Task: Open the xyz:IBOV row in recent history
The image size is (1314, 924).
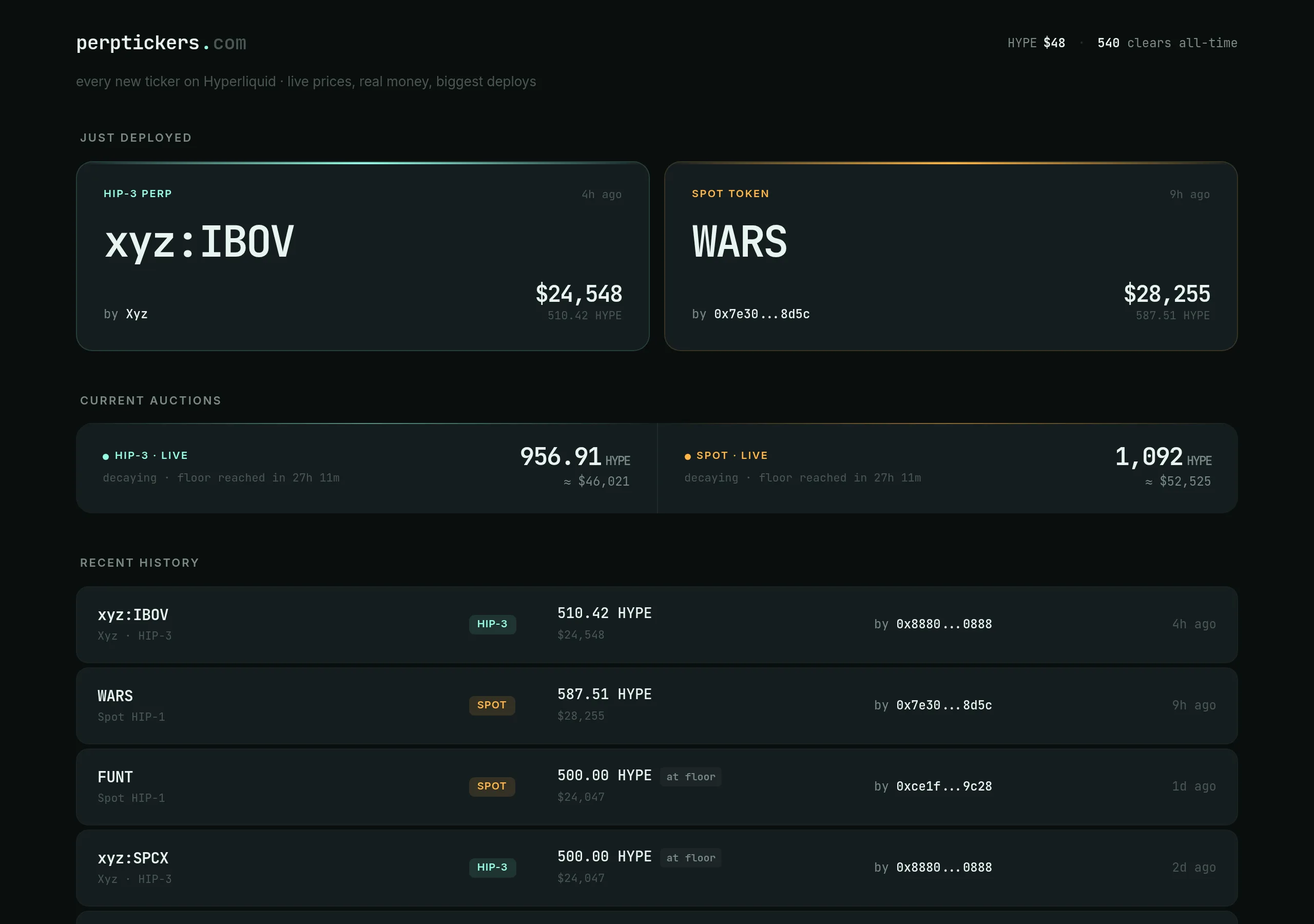Action: click(656, 624)
